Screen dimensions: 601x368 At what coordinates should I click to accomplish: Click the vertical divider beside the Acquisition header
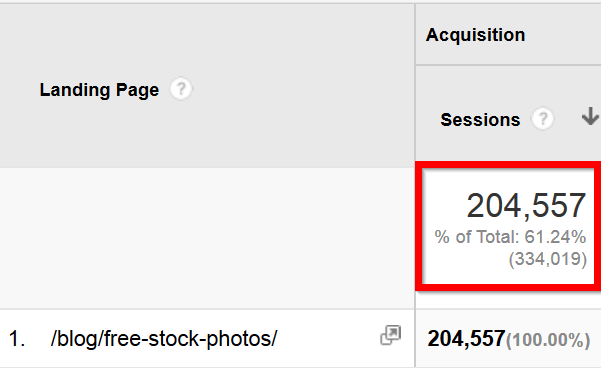(415, 34)
